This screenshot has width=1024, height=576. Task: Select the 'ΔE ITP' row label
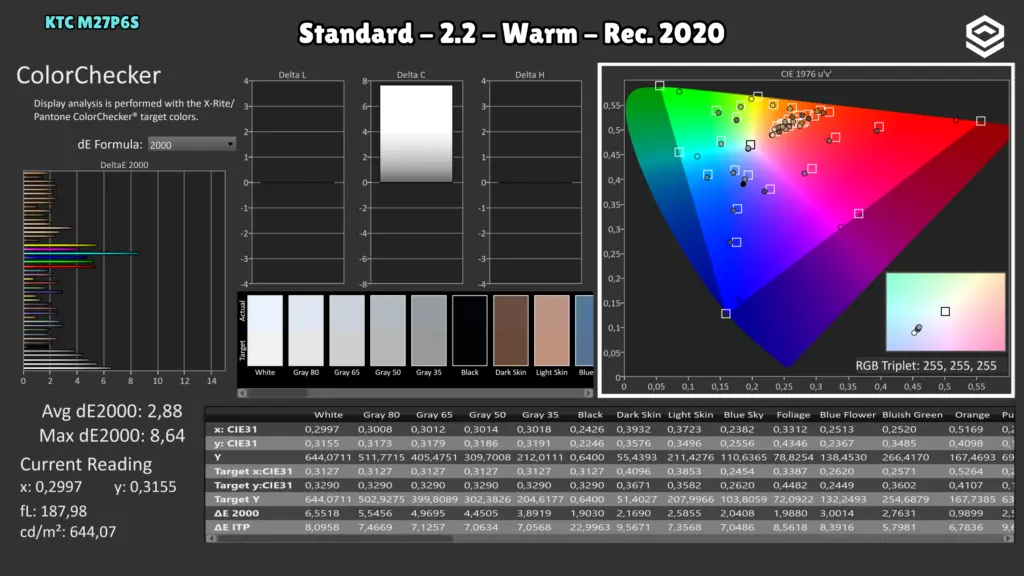(232, 527)
